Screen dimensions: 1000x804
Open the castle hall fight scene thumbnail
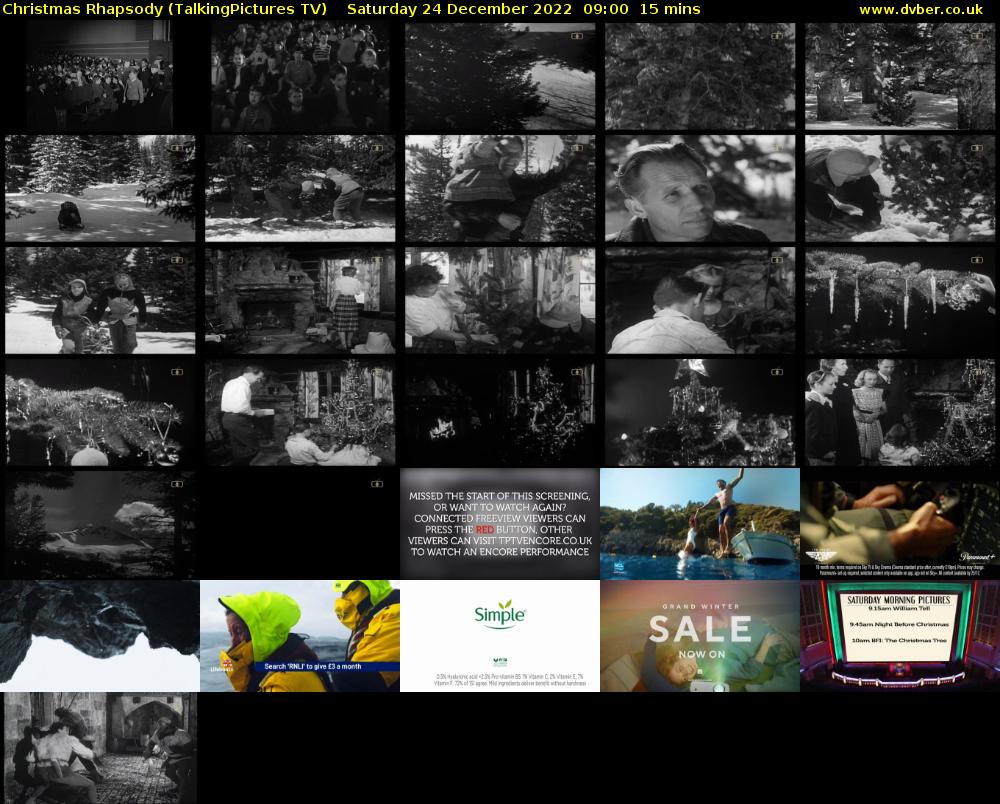point(100,748)
